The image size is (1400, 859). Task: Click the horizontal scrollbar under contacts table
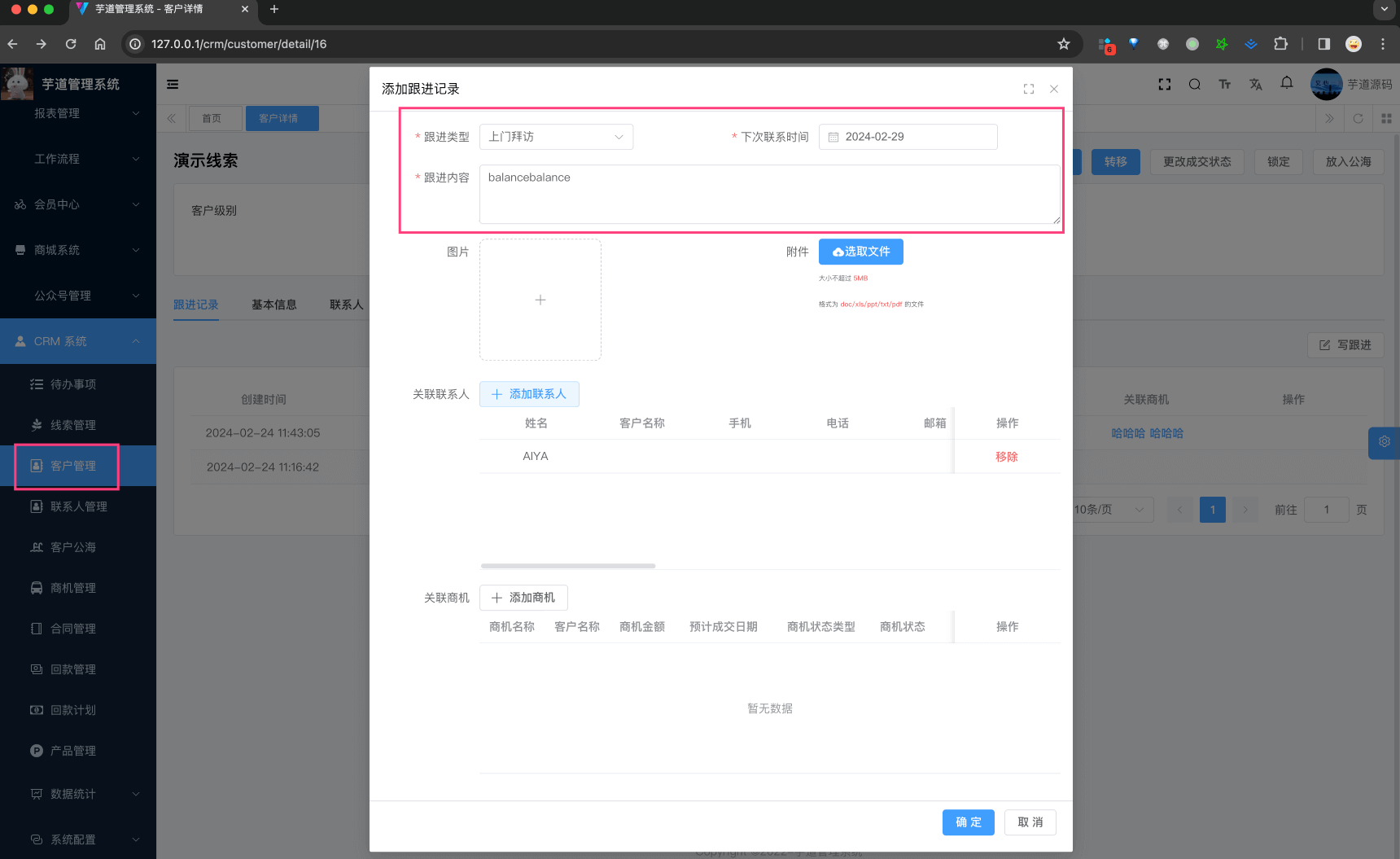click(x=568, y=565)
